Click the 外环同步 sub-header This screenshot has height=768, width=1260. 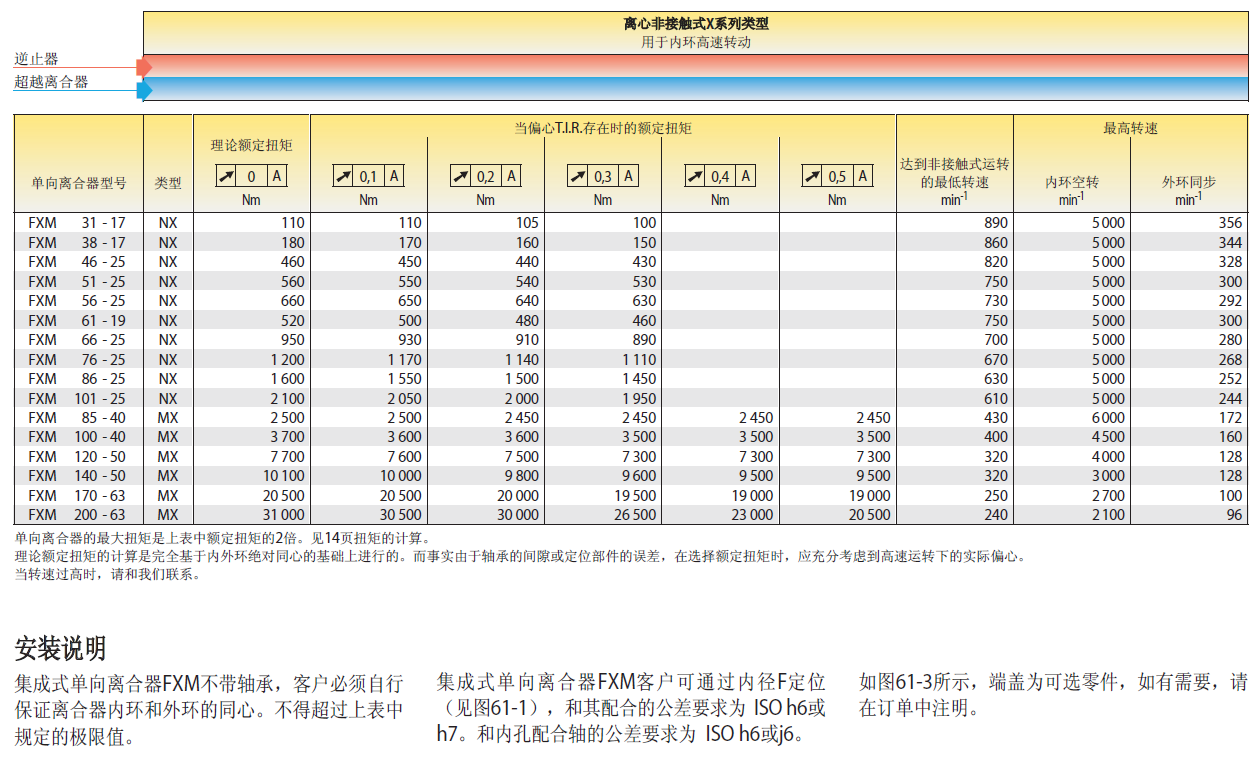1189,182
